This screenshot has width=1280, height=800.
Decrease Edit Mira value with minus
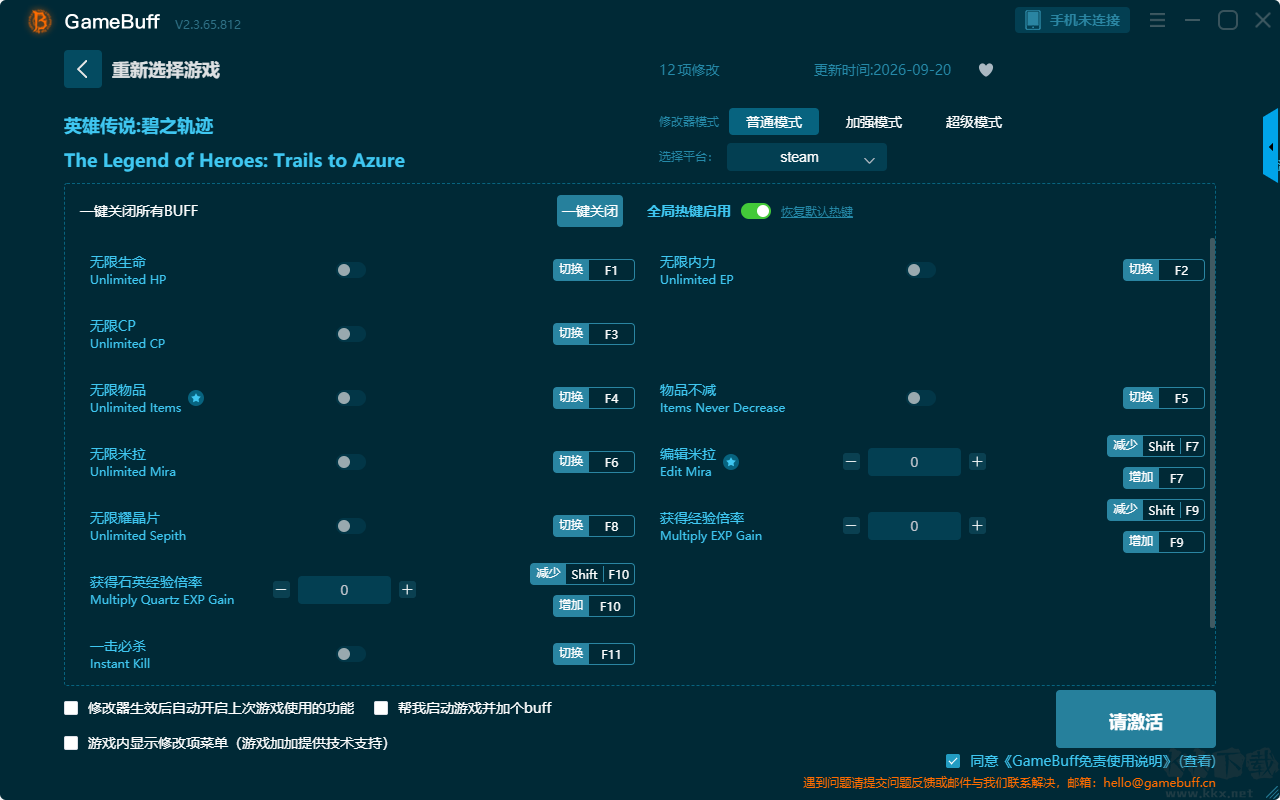tap(851, 462)
